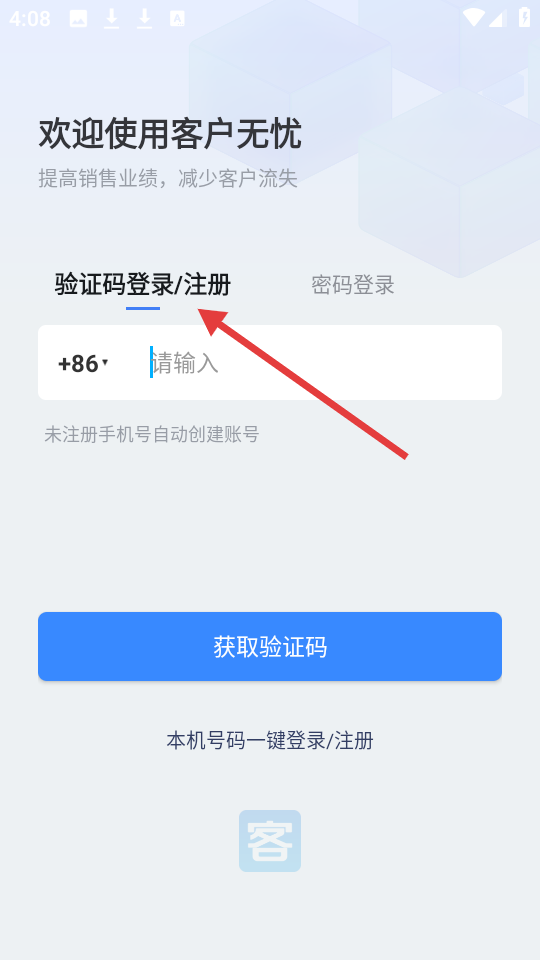Tap the blue 获取验证码 button
Image resolution: width=540 pixels, height=960 pixels.
[270, 647]
